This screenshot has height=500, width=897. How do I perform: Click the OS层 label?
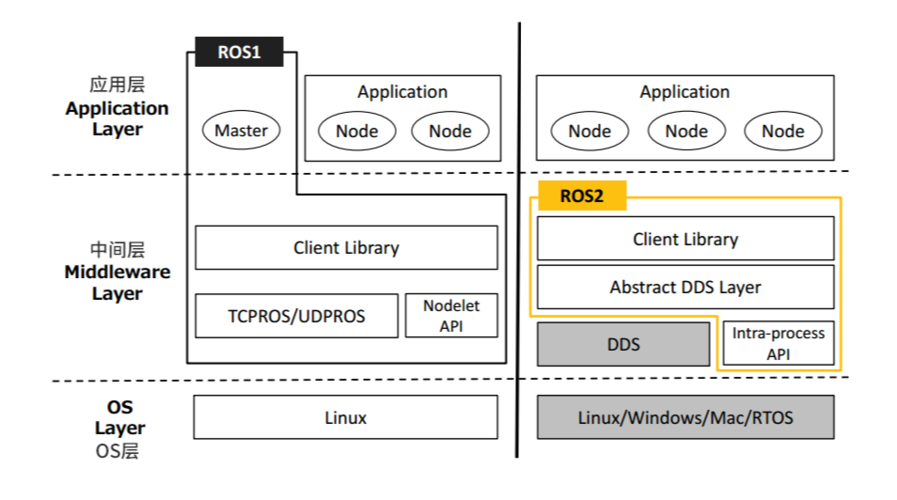coord(117,451)
